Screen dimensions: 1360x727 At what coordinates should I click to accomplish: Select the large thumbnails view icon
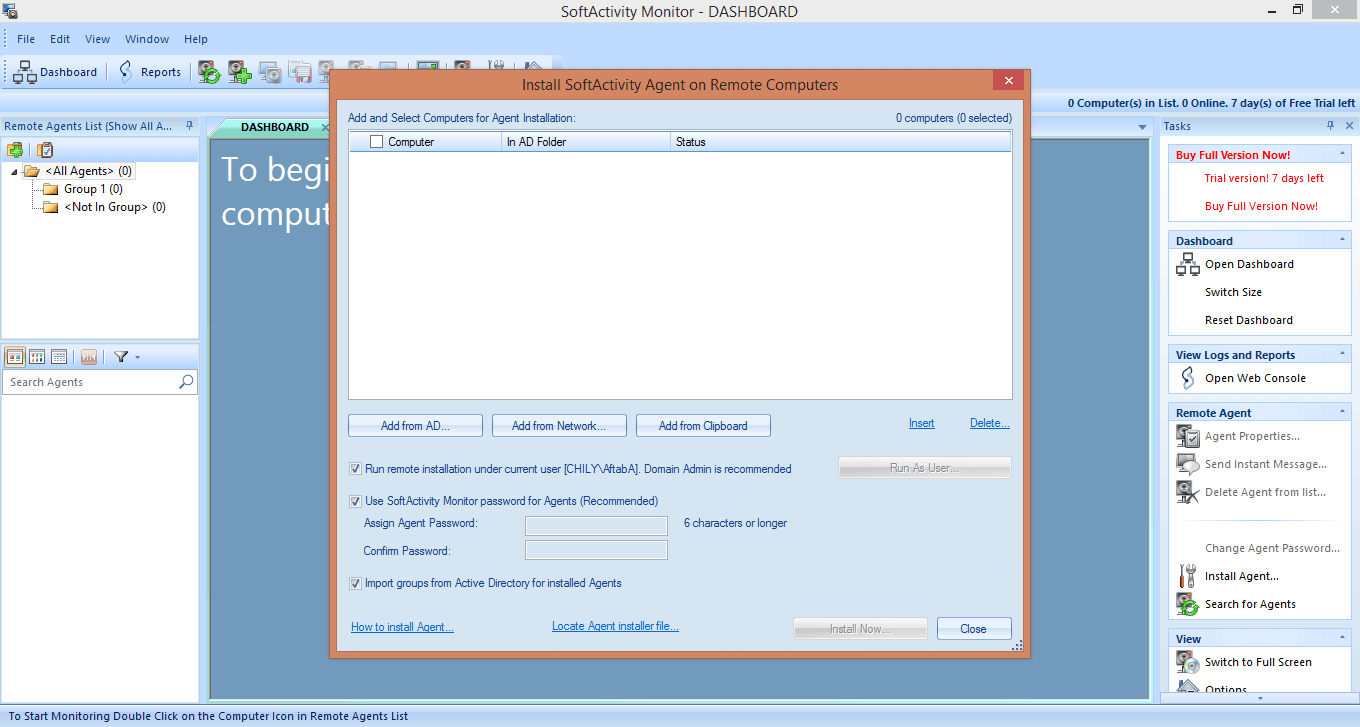15,357
